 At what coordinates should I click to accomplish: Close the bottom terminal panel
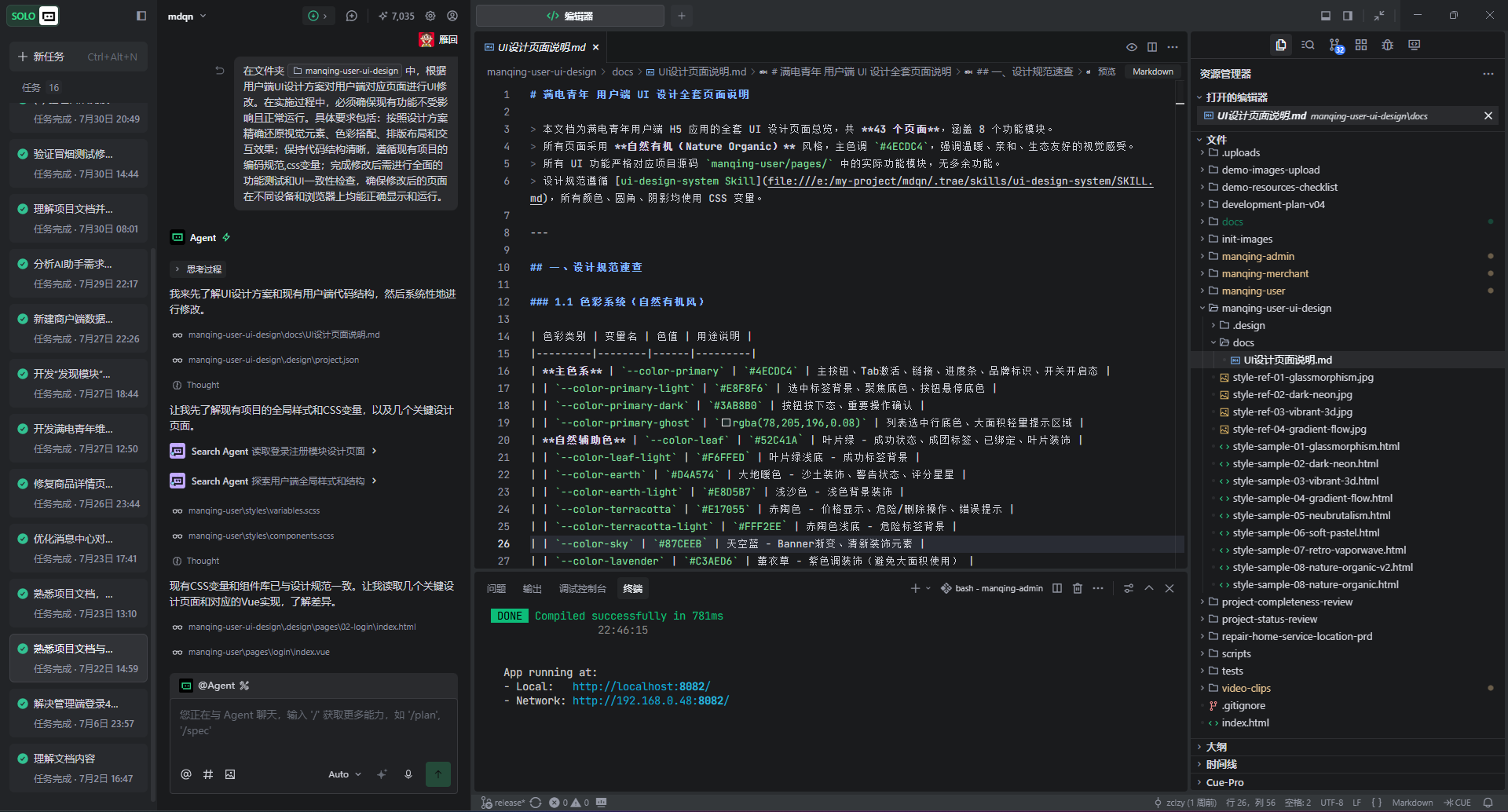pyautogui.click(x=1169, y=588)
